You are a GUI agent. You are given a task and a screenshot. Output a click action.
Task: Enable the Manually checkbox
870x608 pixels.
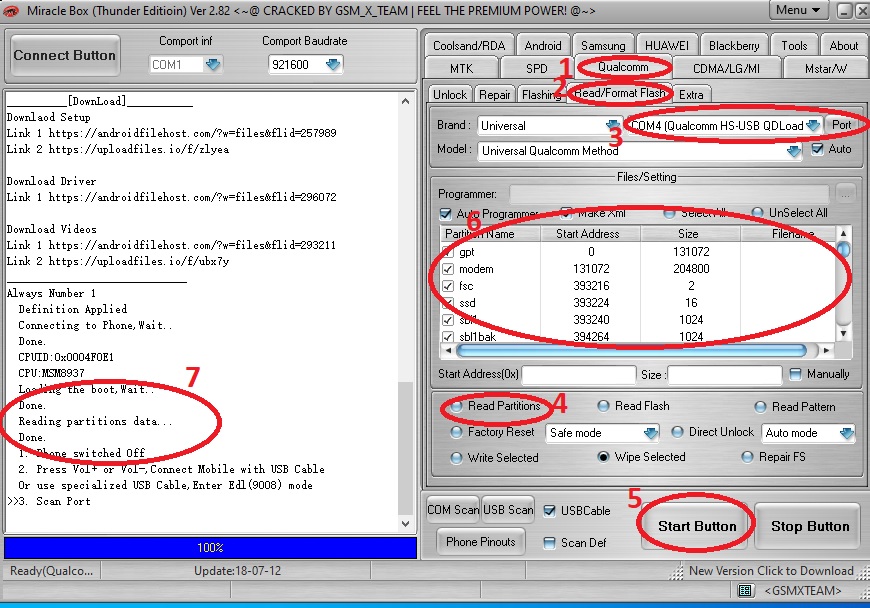(796, 374)
